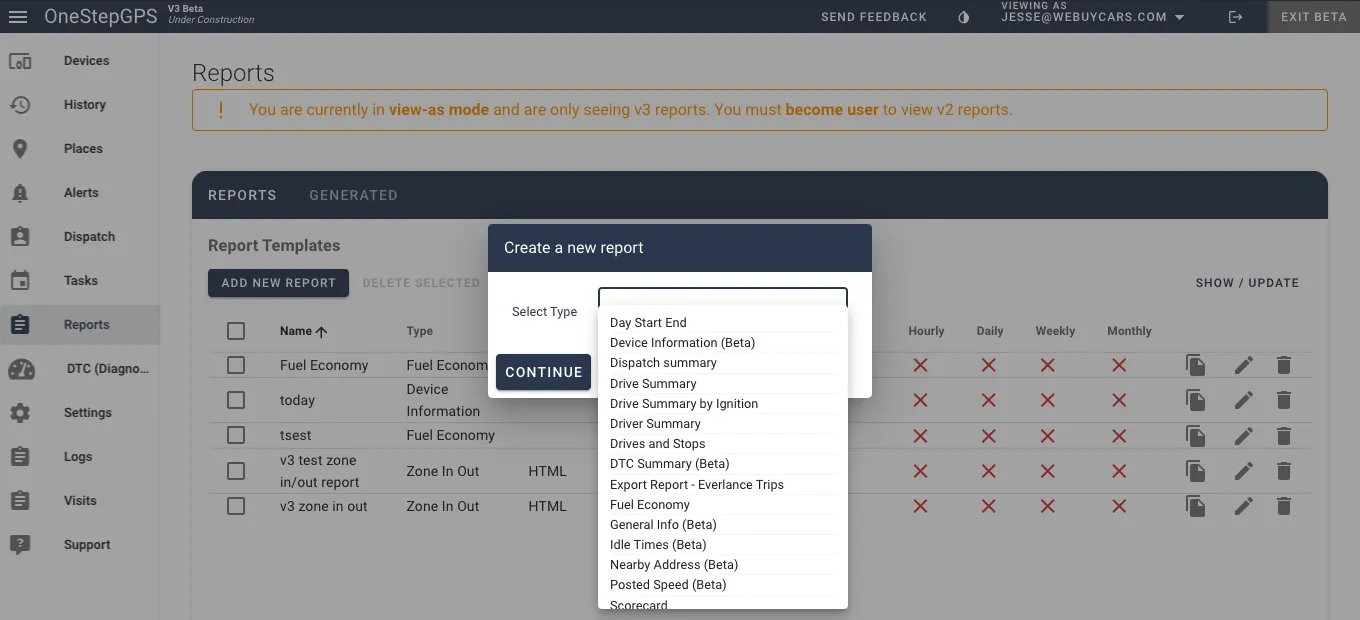The width and height of the screenshot is (1360, 620).
Task: Select the header checkbox above the report list
Action: (236, 330)
